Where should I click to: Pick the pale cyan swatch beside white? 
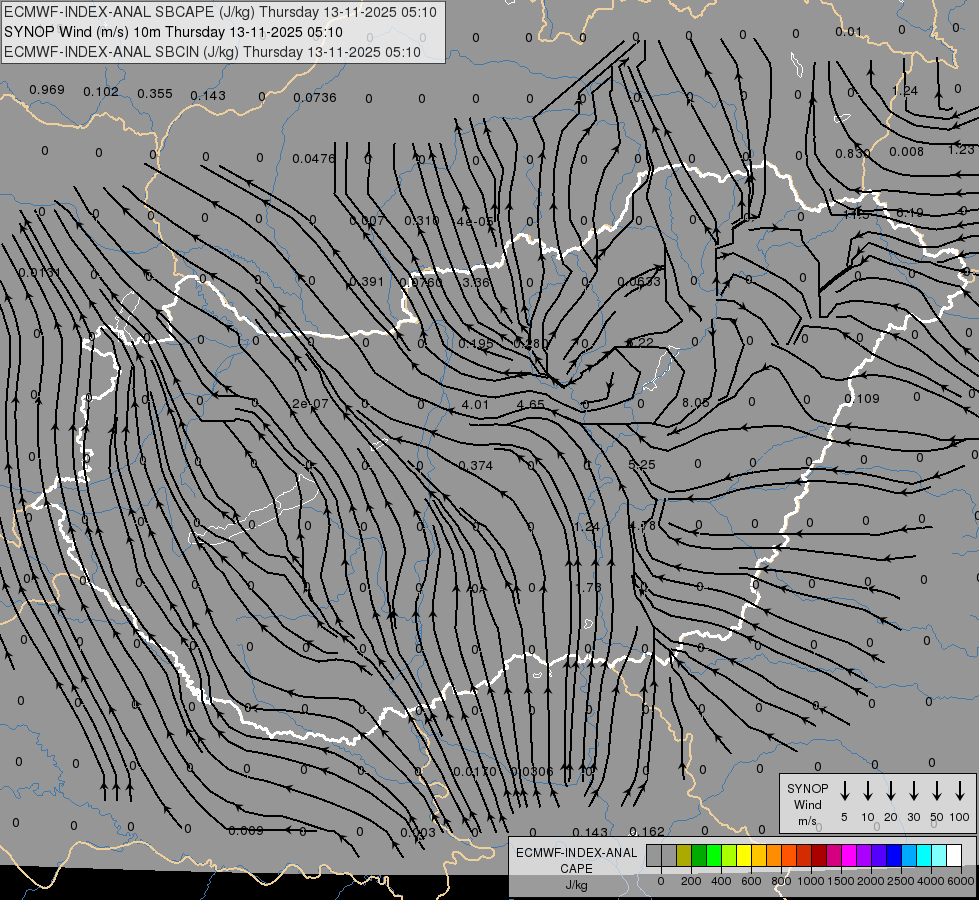tap(938, 856)
